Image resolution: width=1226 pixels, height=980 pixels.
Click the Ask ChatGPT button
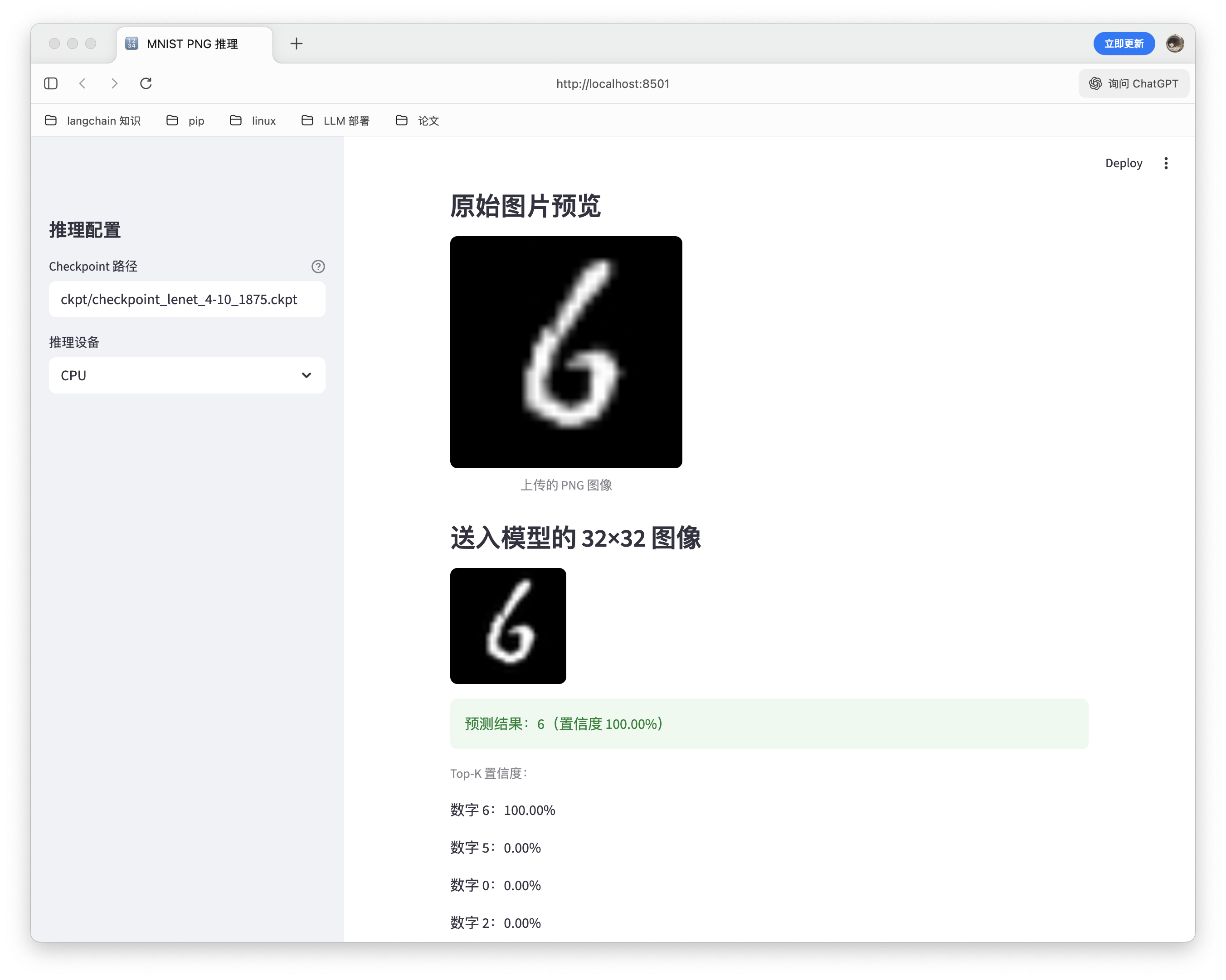click(x=1134, y=83)
